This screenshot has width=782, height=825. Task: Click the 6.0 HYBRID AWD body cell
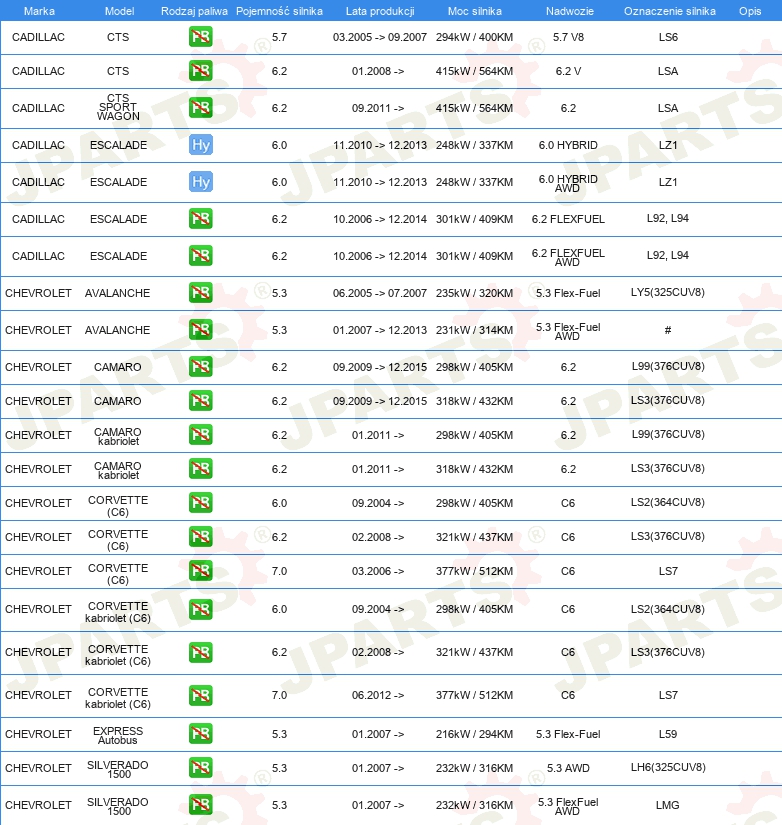[568, 183]
